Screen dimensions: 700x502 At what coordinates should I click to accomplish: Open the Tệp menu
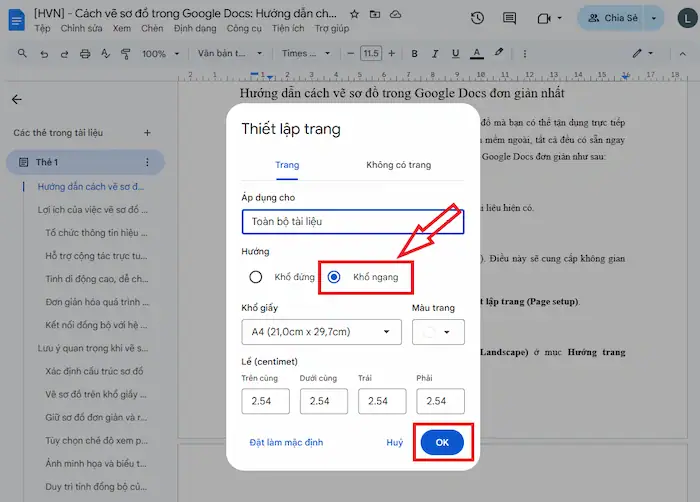pos(42,29)
